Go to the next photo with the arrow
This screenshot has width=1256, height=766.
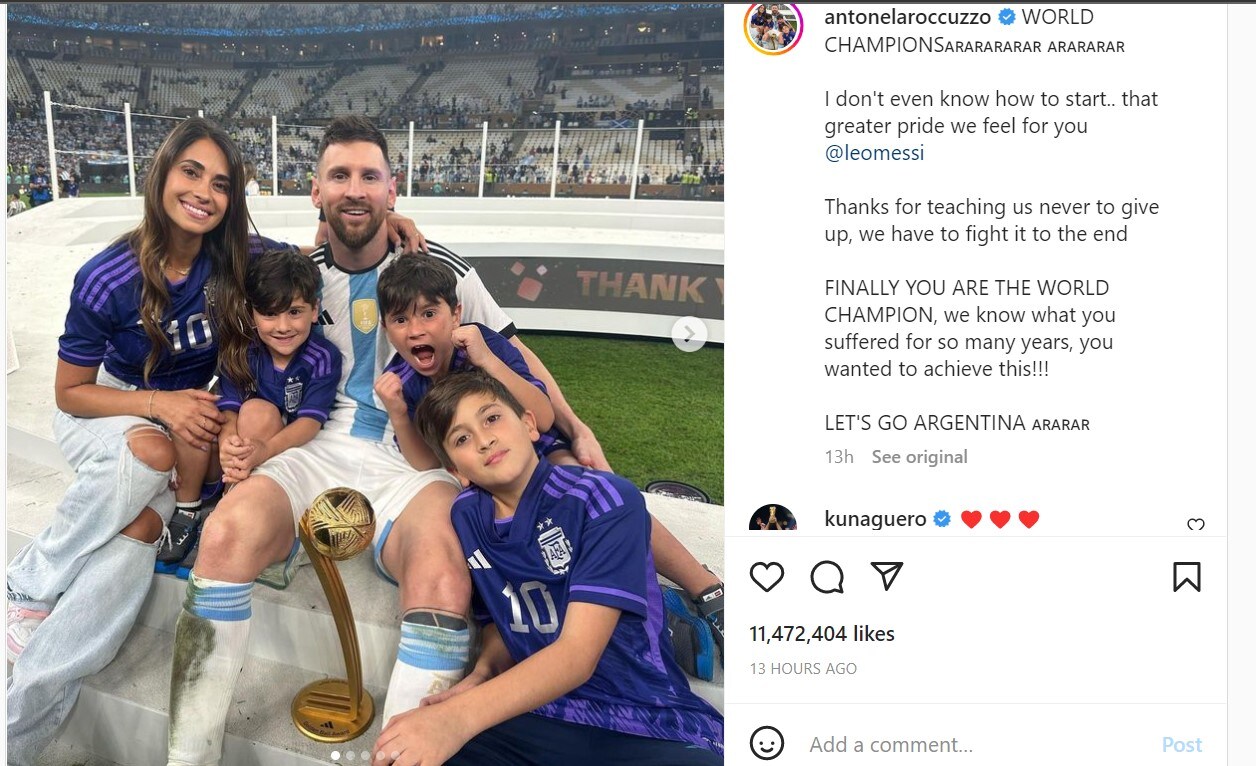(x=689, y=334)
